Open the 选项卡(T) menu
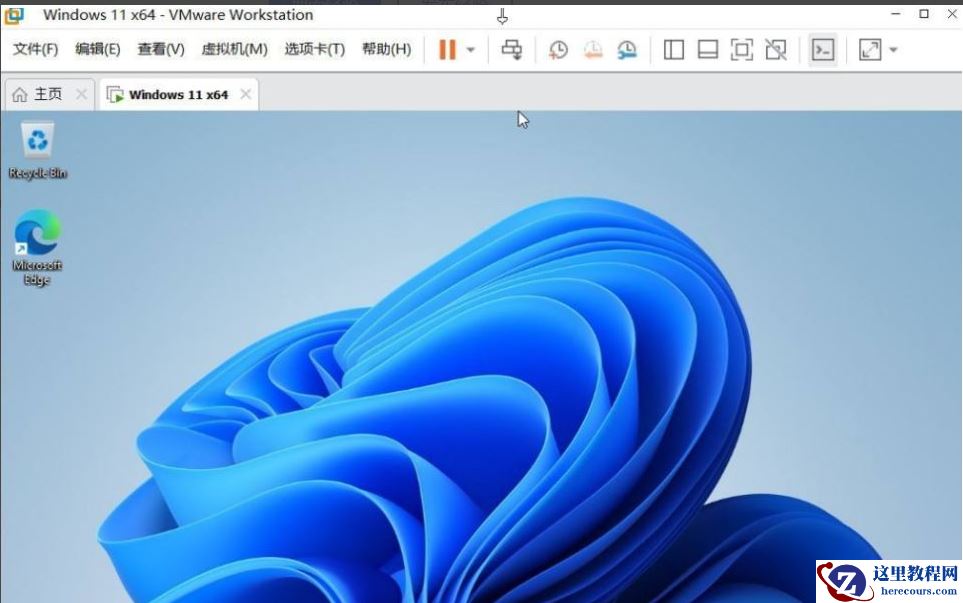 pyautogui.click(x=316, y=48)
